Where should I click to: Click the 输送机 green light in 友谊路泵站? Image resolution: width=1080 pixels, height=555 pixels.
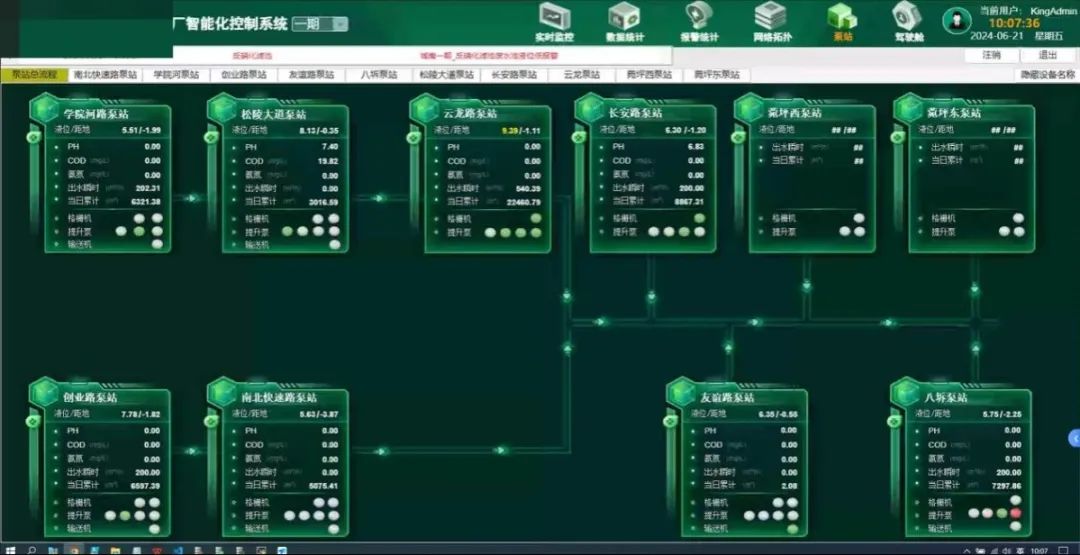pos(793,529)
